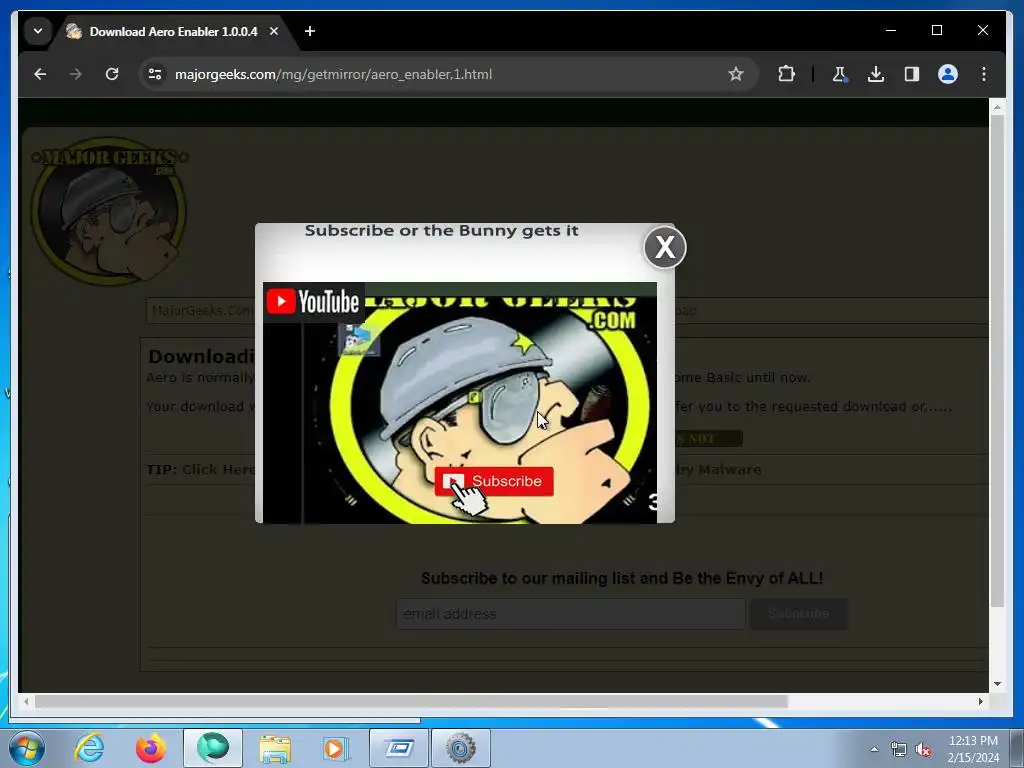Click the mailing list Subscribe button

[x=799, y=614]
